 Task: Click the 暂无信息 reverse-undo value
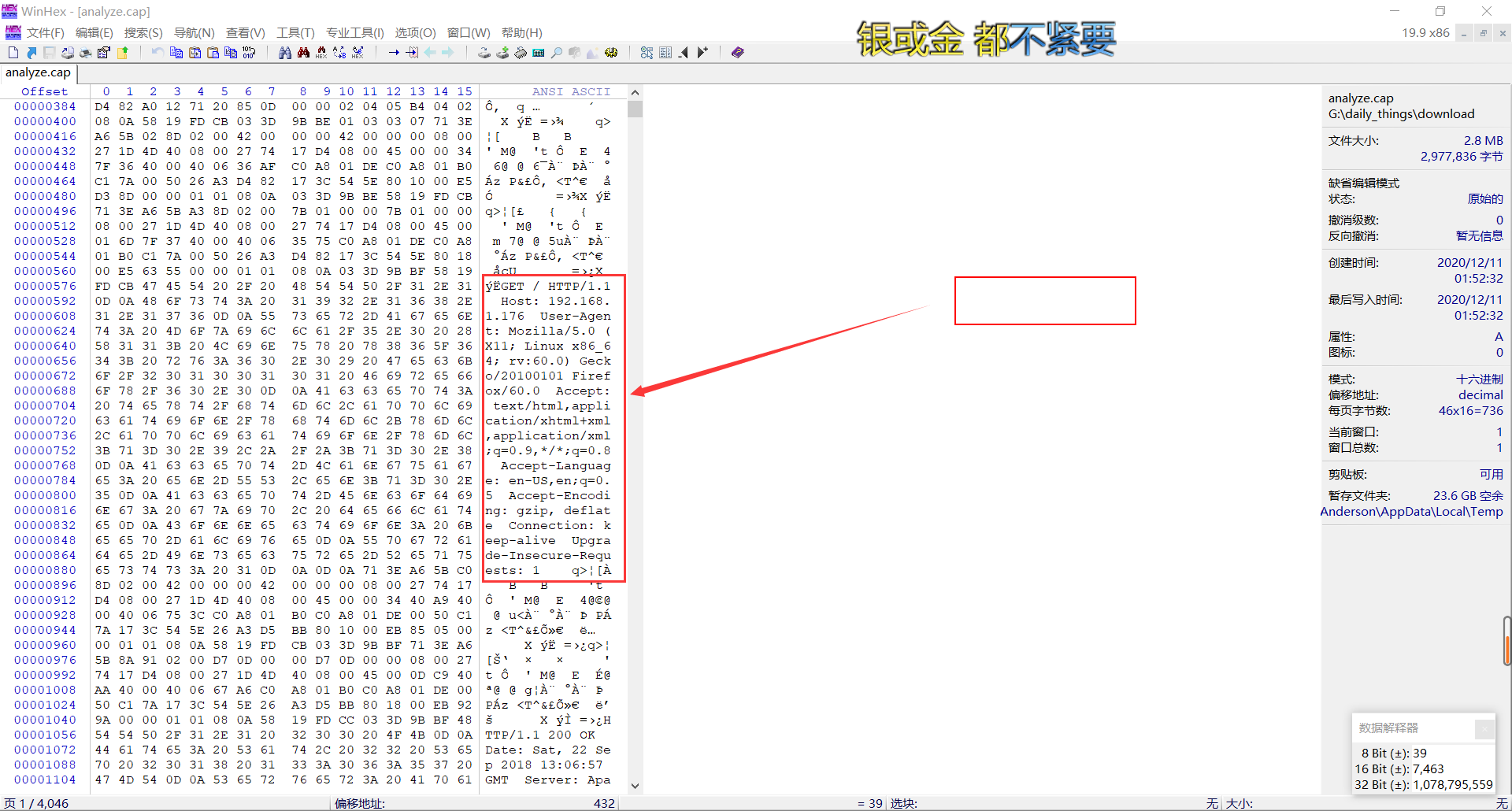(x=1479, y=235)
